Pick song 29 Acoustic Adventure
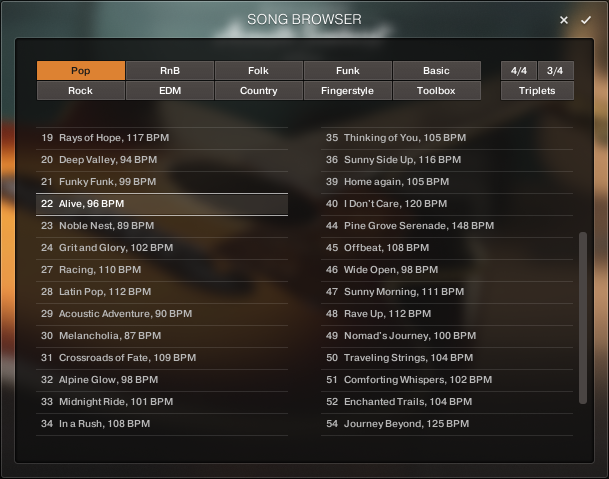This screenshot has height=479, width=609. 162,314
